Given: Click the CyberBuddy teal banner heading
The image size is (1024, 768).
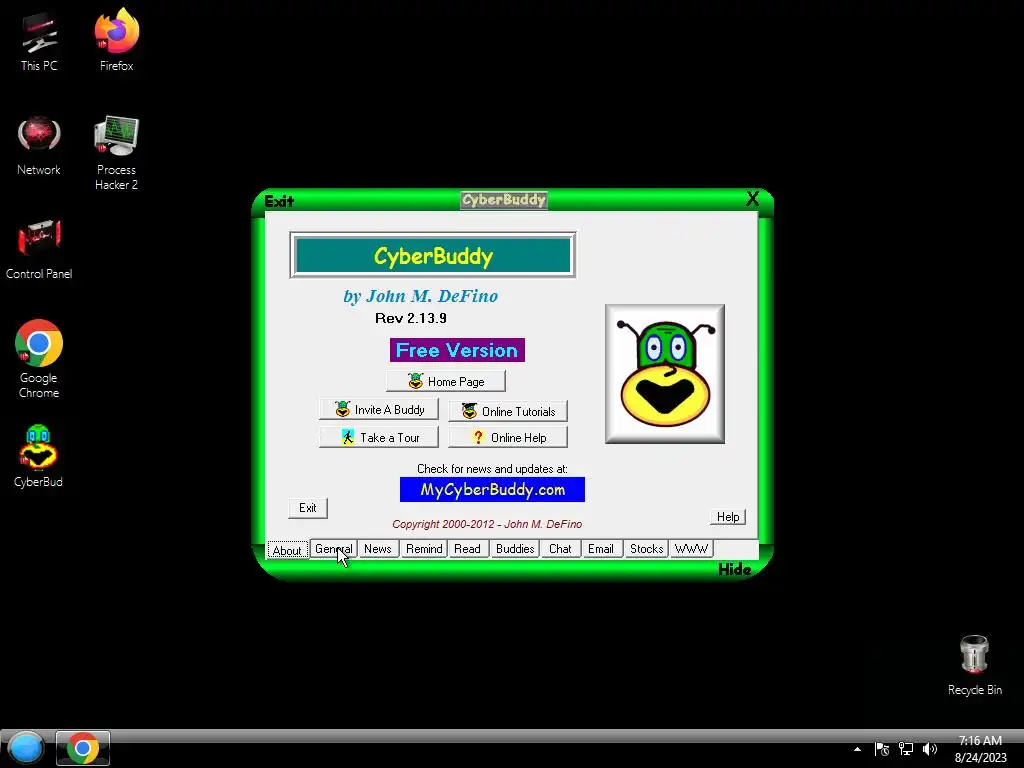Looking at the screenshot, I should (433, 255).
